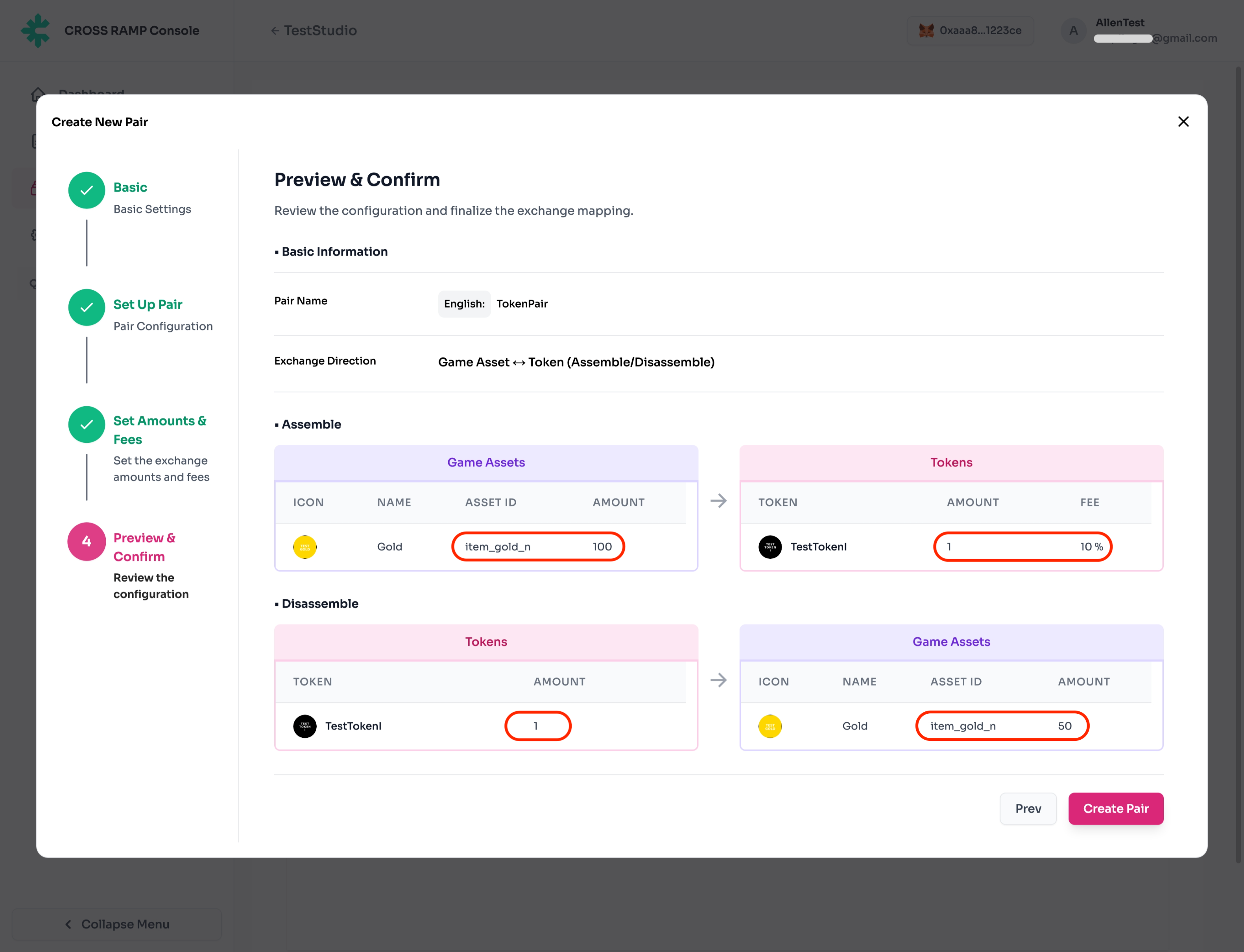Viewport: 1244px width, 952px height.
Task: Click the MetaMask wallet address badge
Action: pos(970,31)
